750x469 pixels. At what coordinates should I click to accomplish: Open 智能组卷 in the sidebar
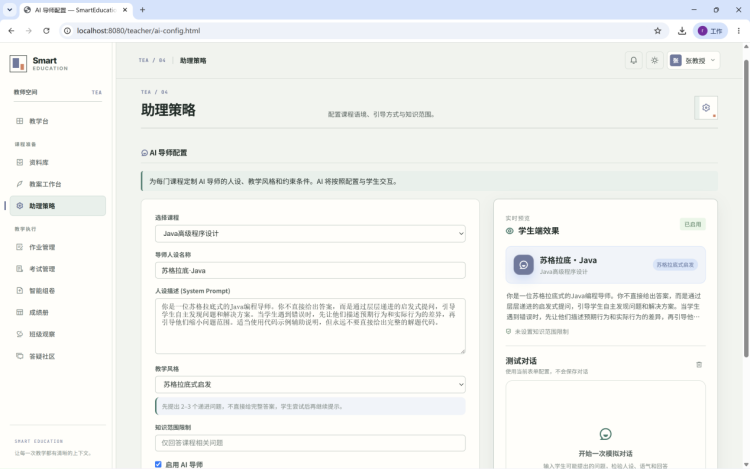tap(57, 291)
